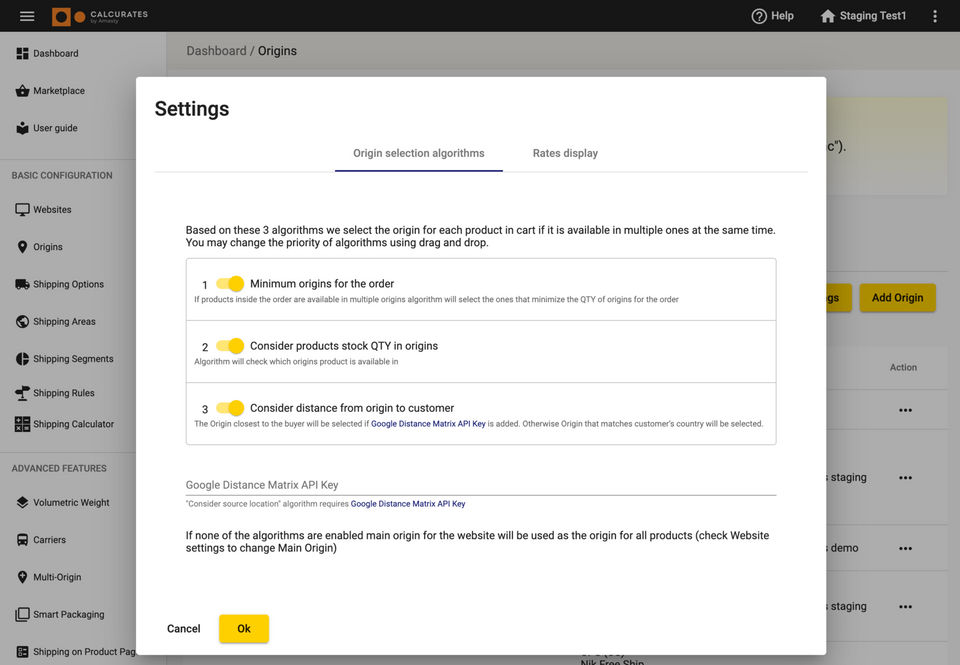Click the Dashboard sidebar icon

[22, 53]
